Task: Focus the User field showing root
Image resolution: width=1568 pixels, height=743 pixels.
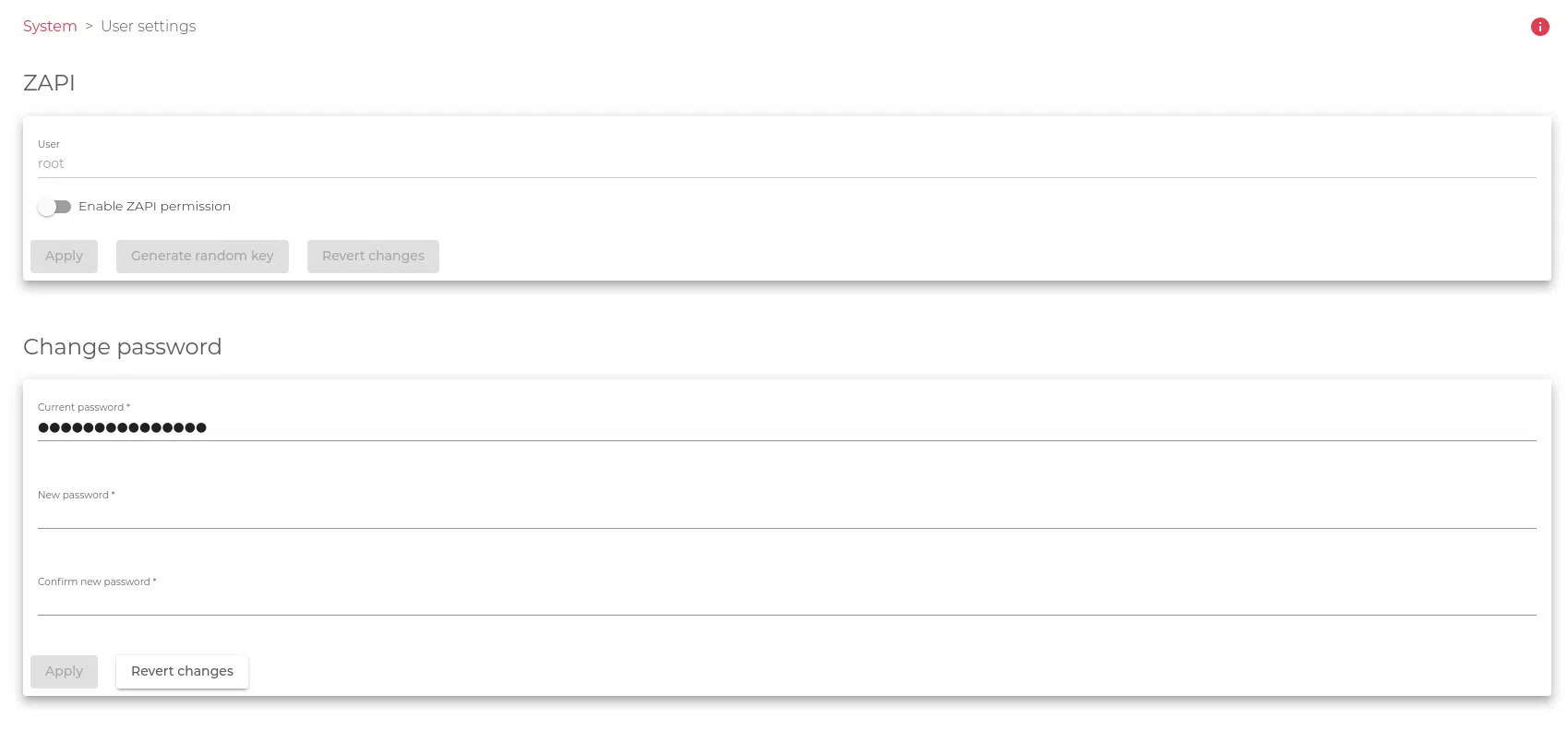Action: [x=786, y=163]
